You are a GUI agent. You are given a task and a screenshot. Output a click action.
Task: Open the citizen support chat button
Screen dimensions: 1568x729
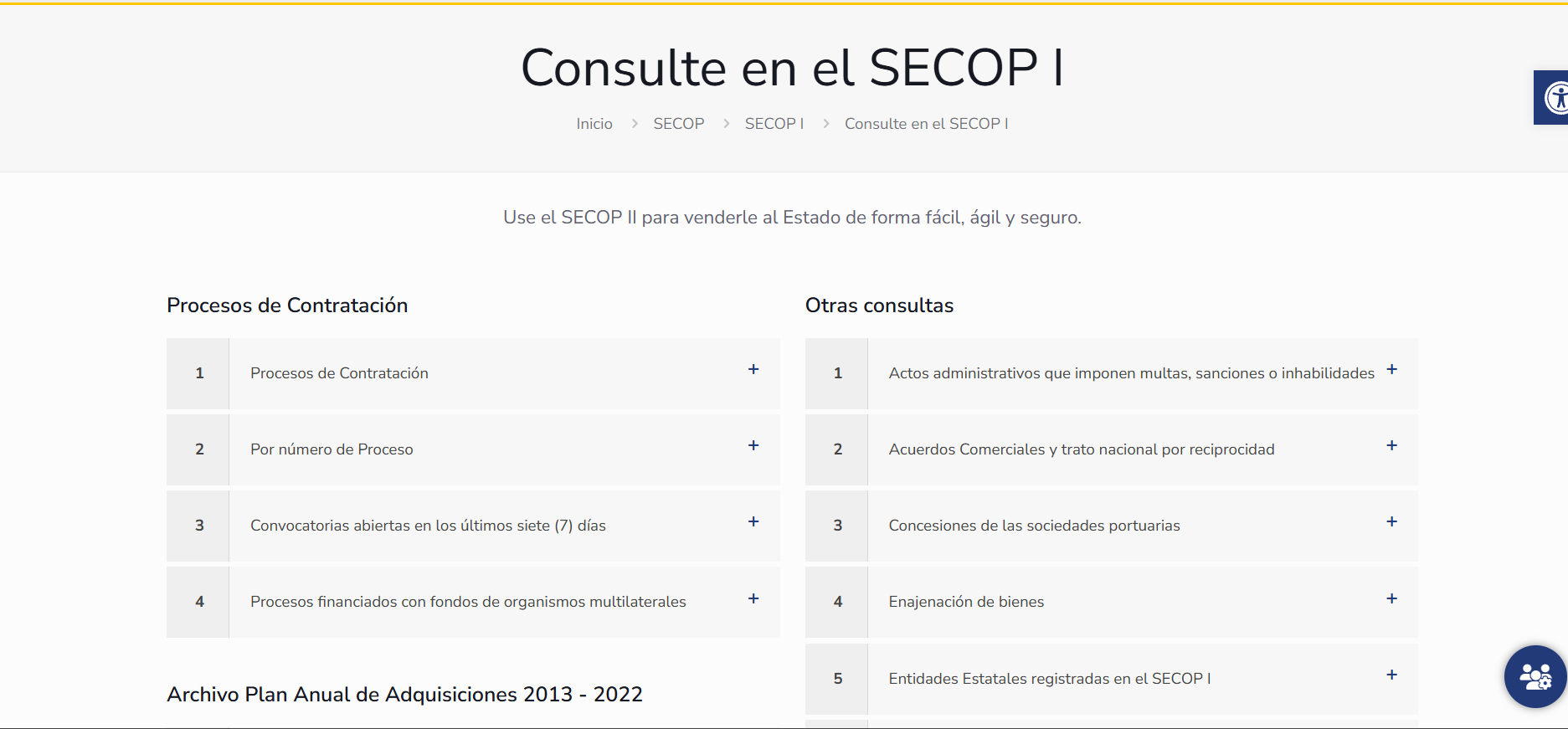point(1535,676)
